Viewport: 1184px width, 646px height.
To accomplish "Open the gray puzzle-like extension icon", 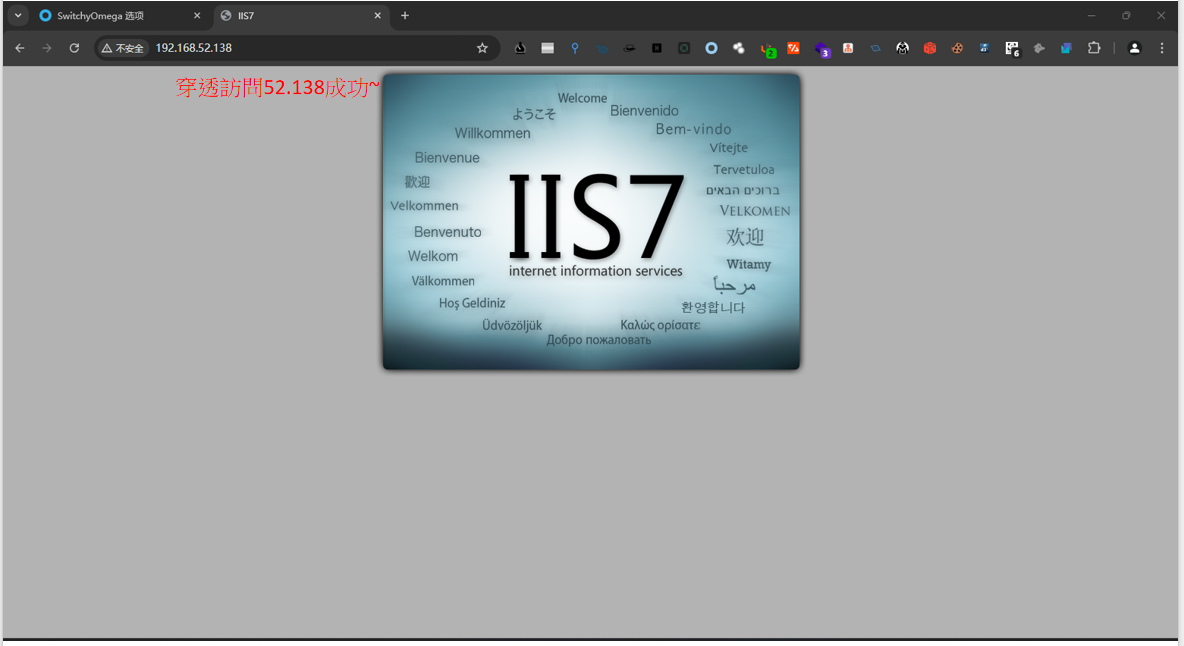I will 1039,48.
